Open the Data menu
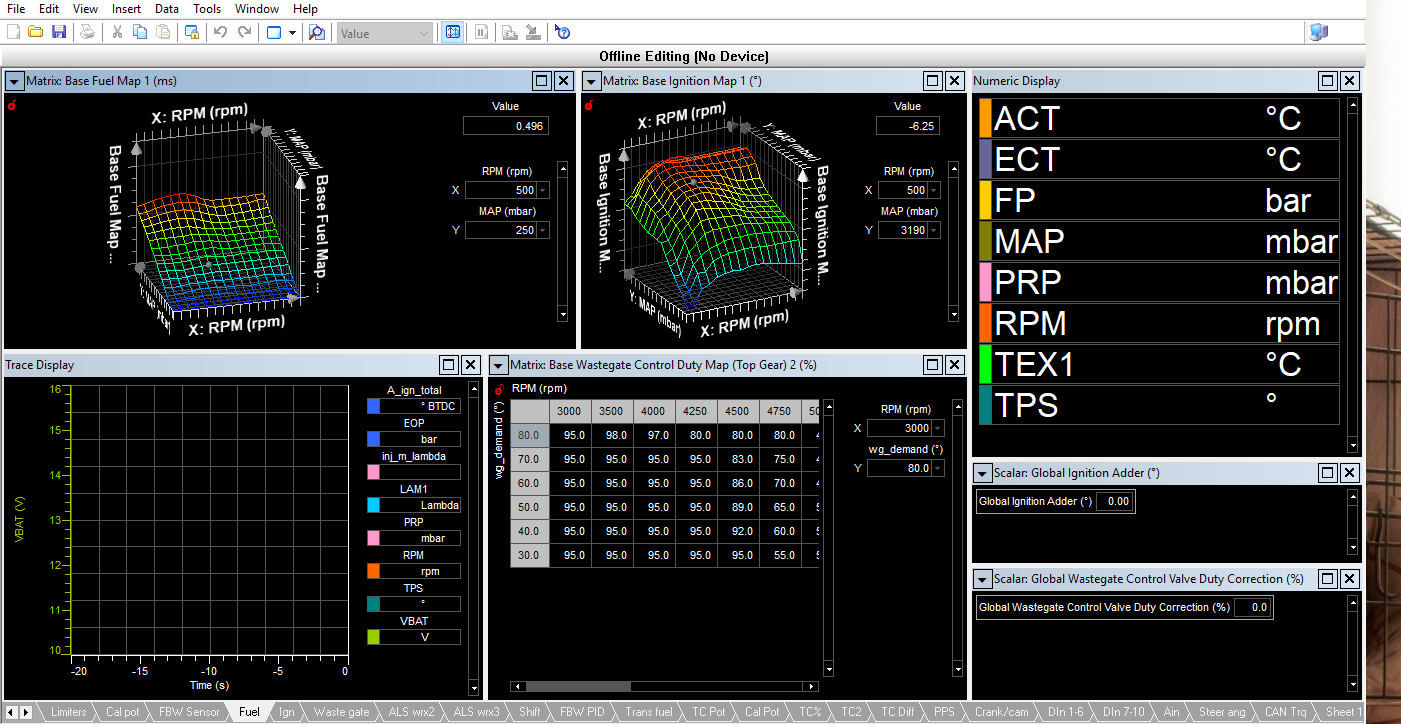Viewport: 1401px width, 724px height. pyautogui.click(x=167, y=8)
